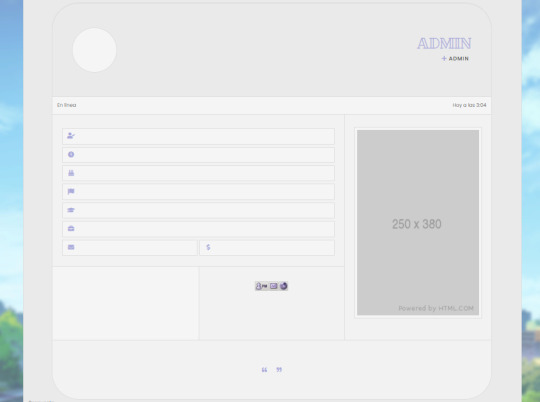
Task: Click the closing quote mark icon
Action: [x=279, y=370]
